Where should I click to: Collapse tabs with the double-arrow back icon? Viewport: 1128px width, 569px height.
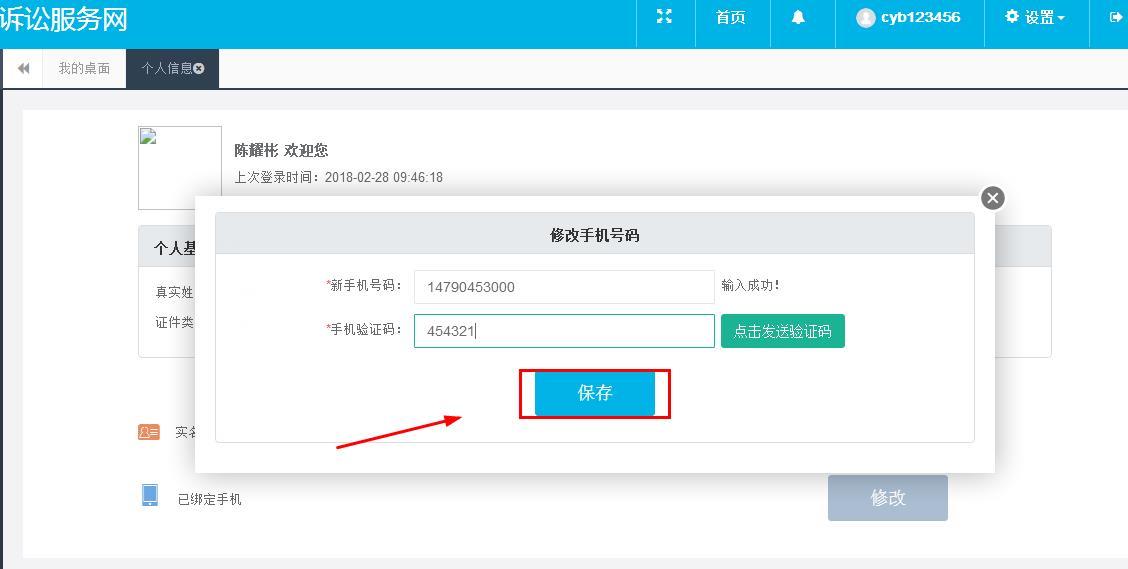[x=24, y=68]
